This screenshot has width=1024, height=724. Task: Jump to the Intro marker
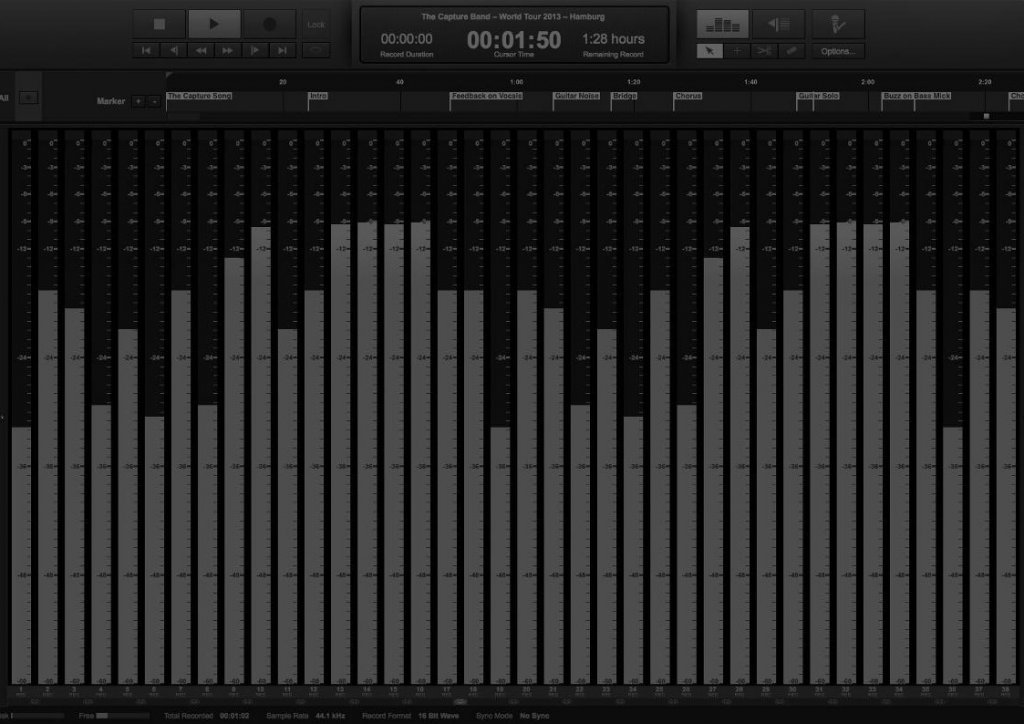point(318,96)
